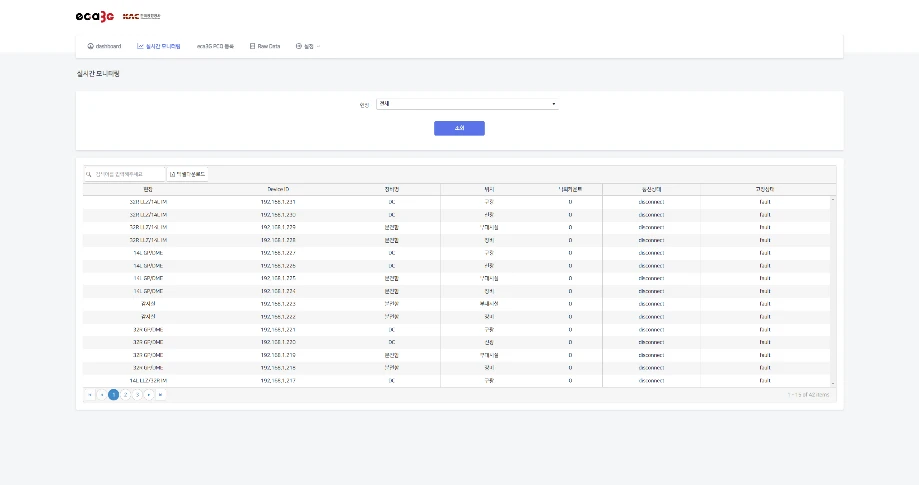Screen dimensions: 919x485
Task: Select page 2 in pagination
Action: click(125, 395)
